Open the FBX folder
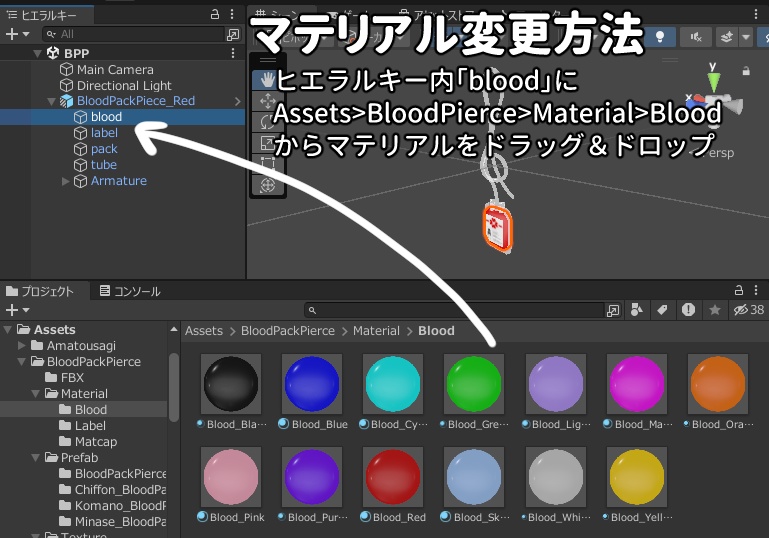 pos(64,378)
